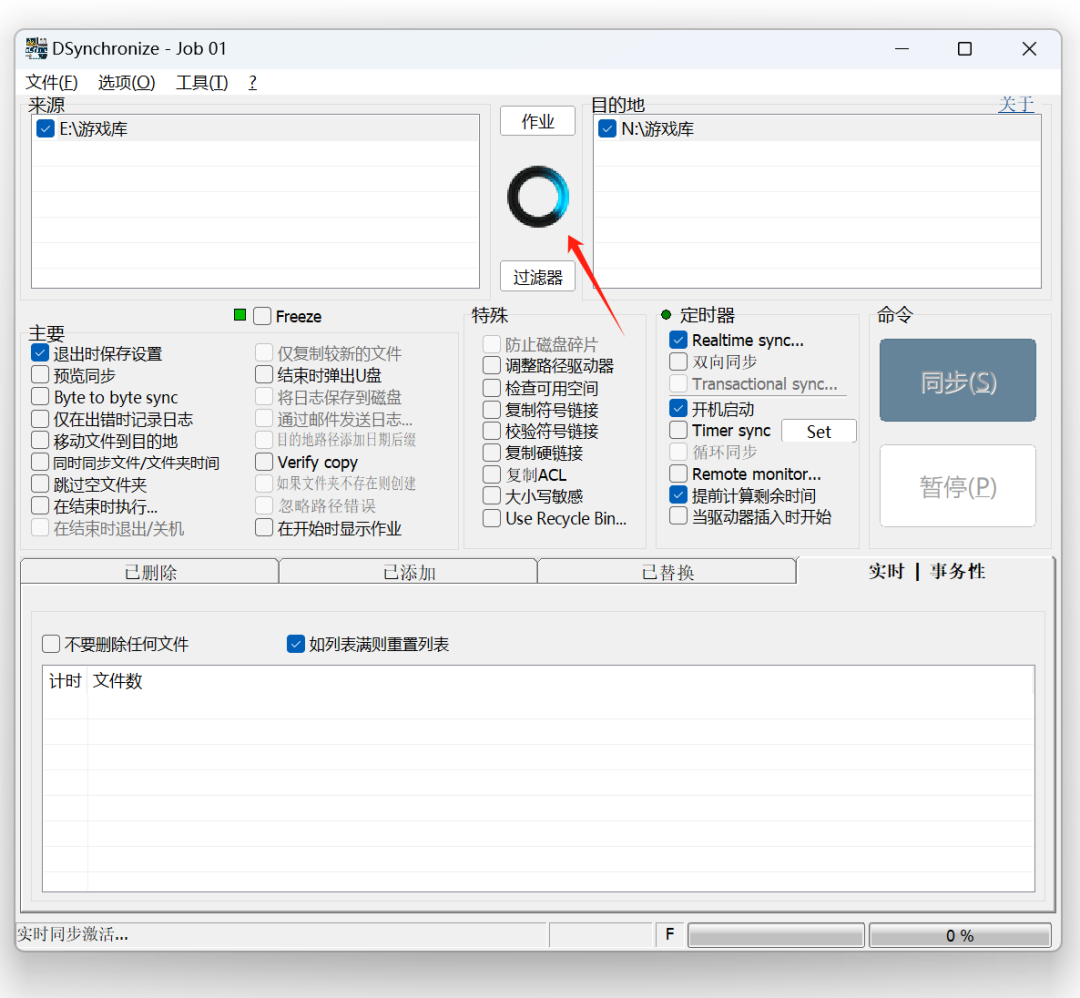Enable 大小写敏感 checkbox
1080x998 pixels.
[492, 496]
